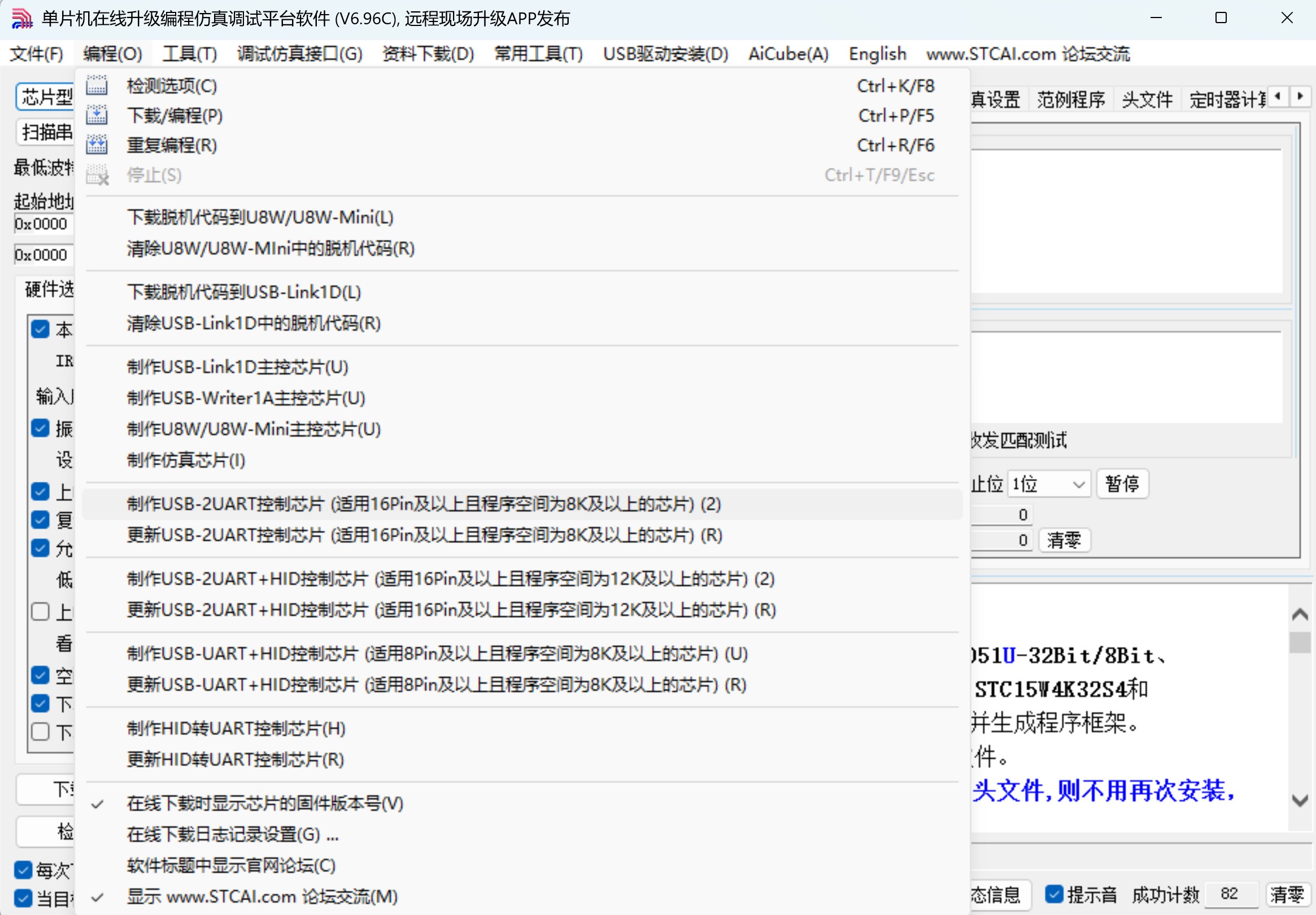The height and width of the screenshot is (915, 1316).
Task: Click the Detect Options (检测选项) menu icon
Action: coord(96,85)
